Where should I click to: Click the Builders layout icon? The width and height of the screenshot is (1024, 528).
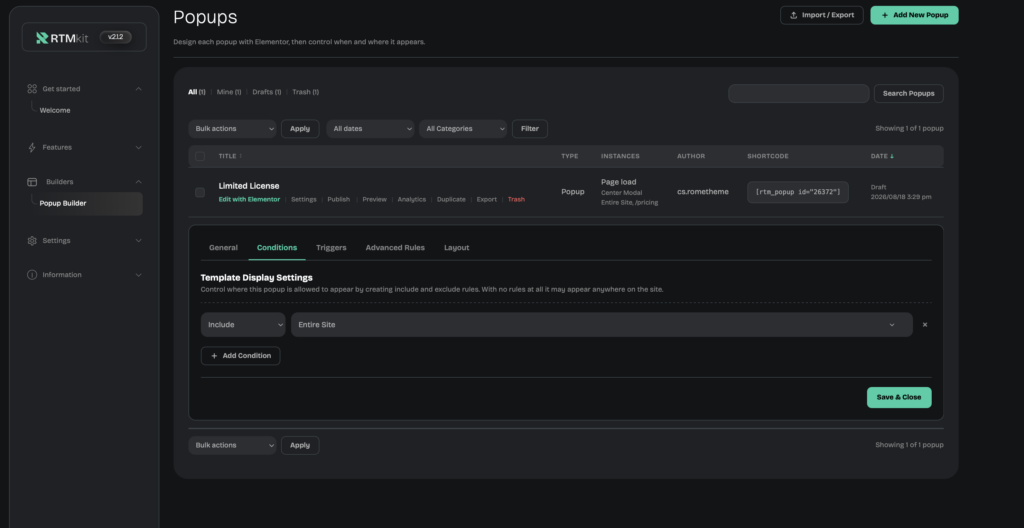pos(32,182)
